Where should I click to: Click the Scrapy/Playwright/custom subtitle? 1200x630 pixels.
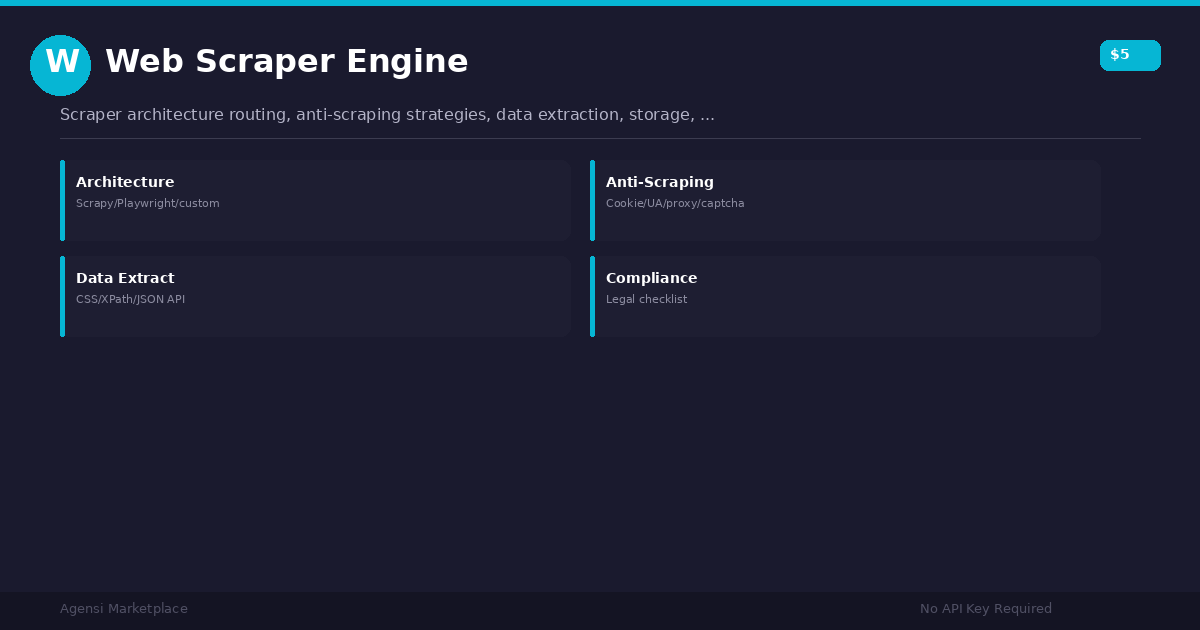click(x=147, y=204)
